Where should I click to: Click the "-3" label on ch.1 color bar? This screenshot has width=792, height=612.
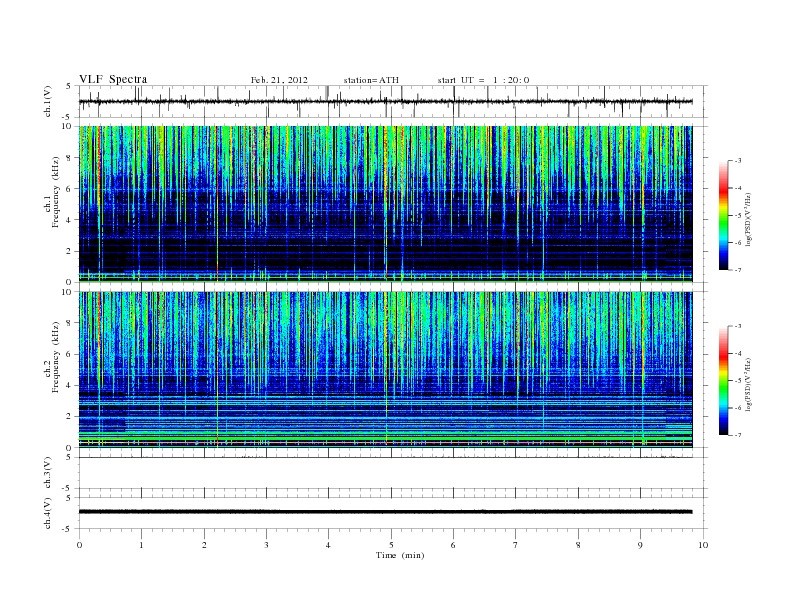click(737, 161)
